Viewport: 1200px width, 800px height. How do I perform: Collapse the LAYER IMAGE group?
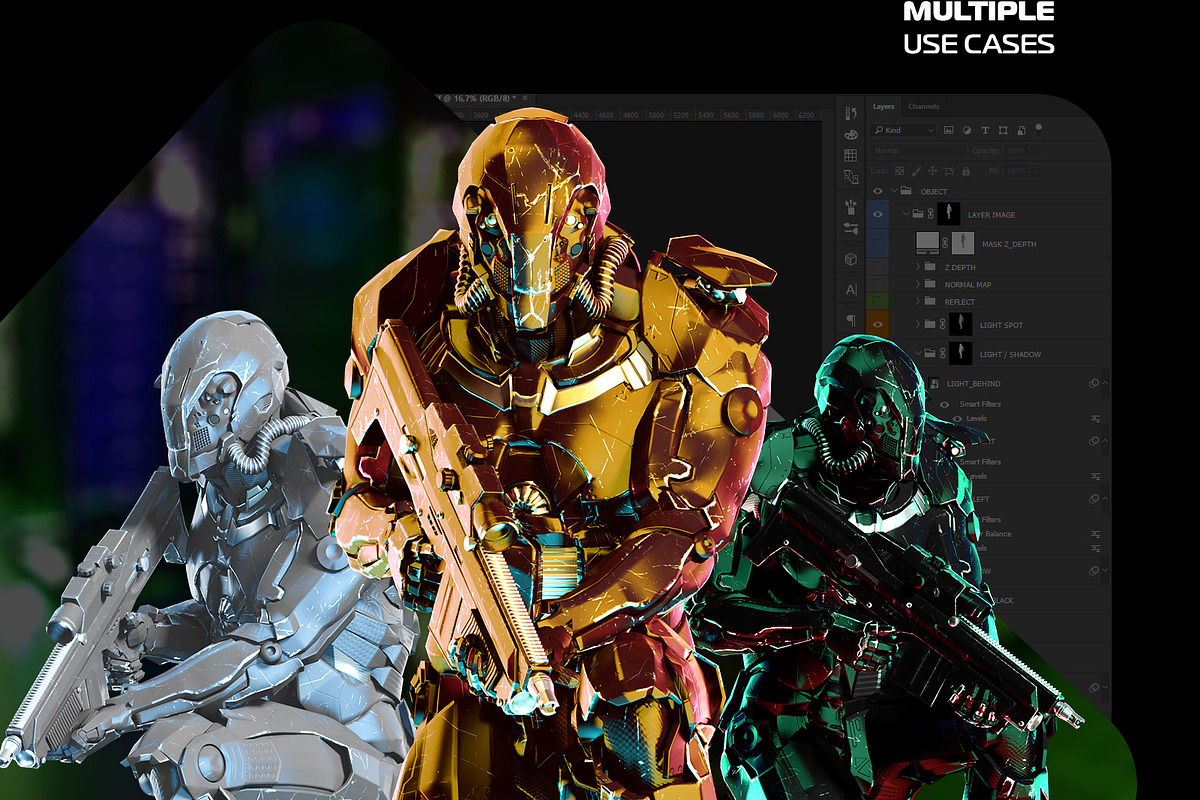point(906,214)
